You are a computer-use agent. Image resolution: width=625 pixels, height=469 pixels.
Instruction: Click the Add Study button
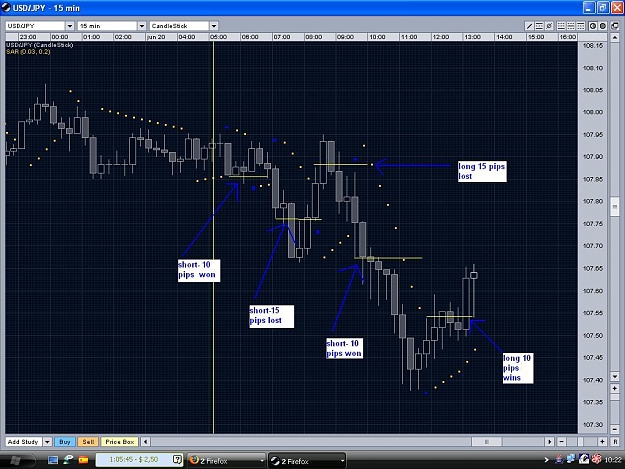(x=24, y=442)
